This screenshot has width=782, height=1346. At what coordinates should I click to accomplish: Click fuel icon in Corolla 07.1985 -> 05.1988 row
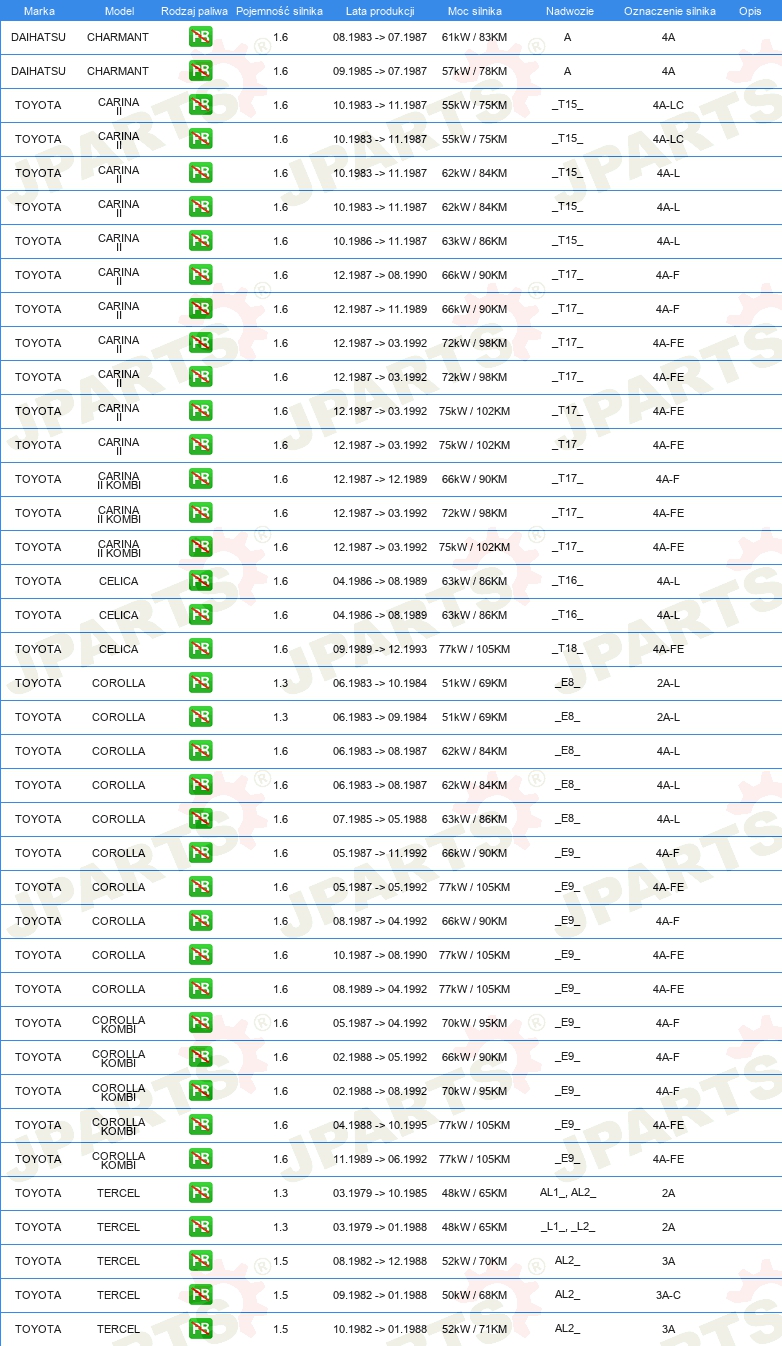click(200, 819)
